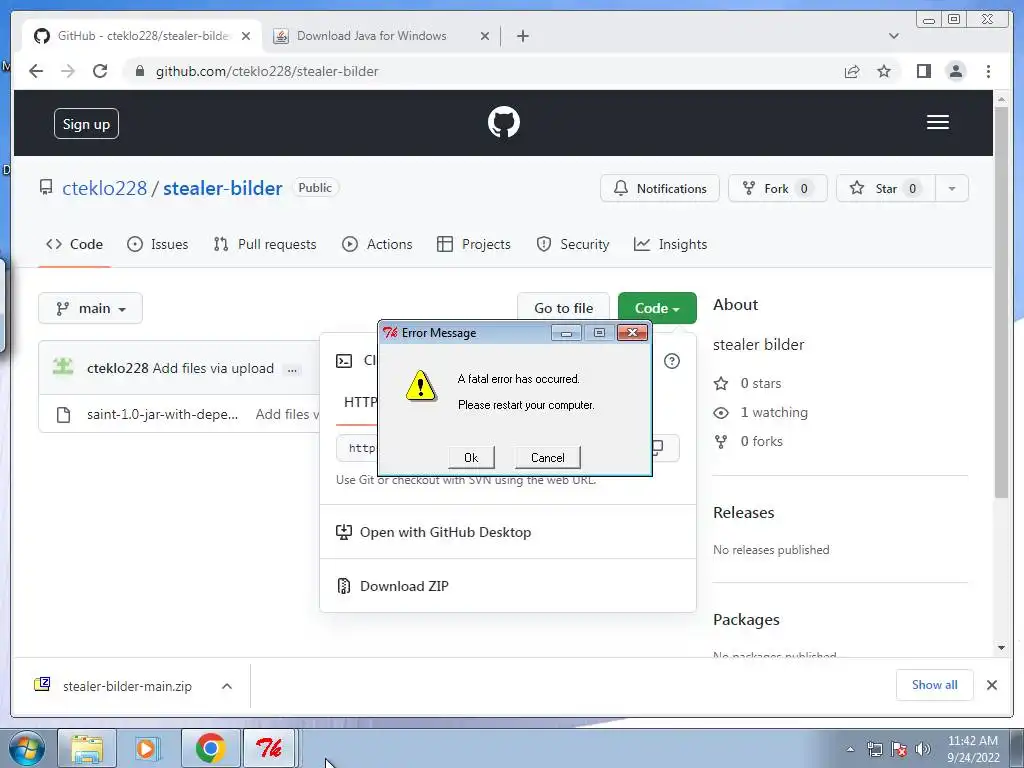
Task: Open the Projects tab
Action: coord(473,244)
